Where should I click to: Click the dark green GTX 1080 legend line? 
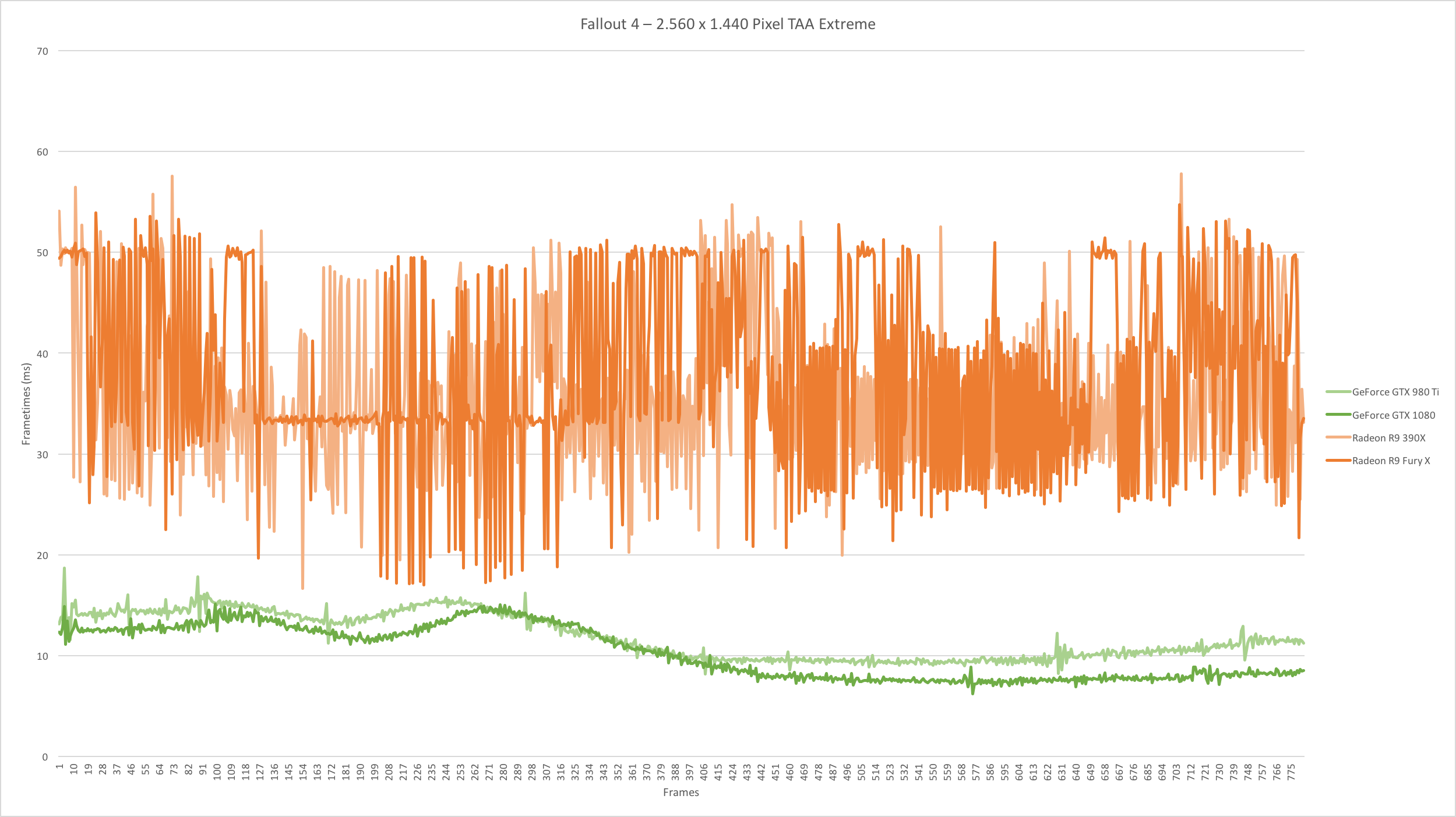pos(1338,415)
